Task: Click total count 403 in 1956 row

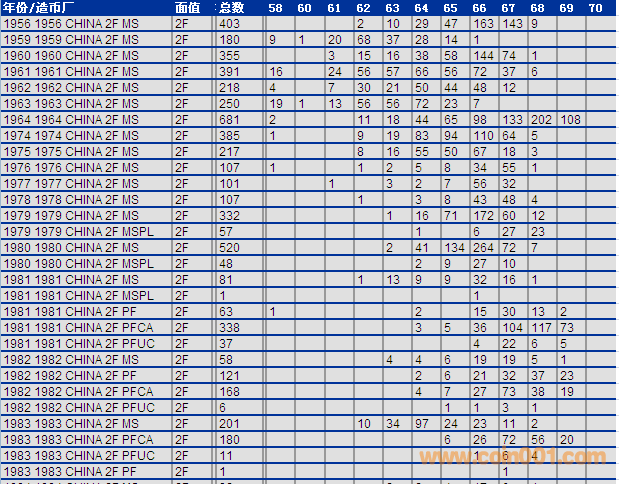Action: (229, 23)
